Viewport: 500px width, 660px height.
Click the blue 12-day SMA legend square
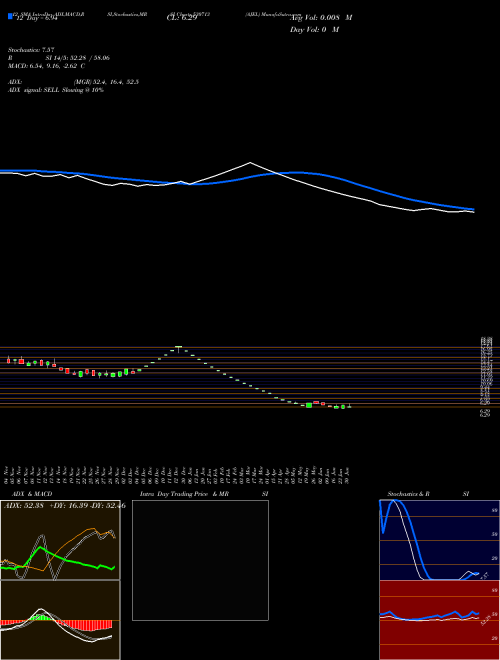click(10, 16)
